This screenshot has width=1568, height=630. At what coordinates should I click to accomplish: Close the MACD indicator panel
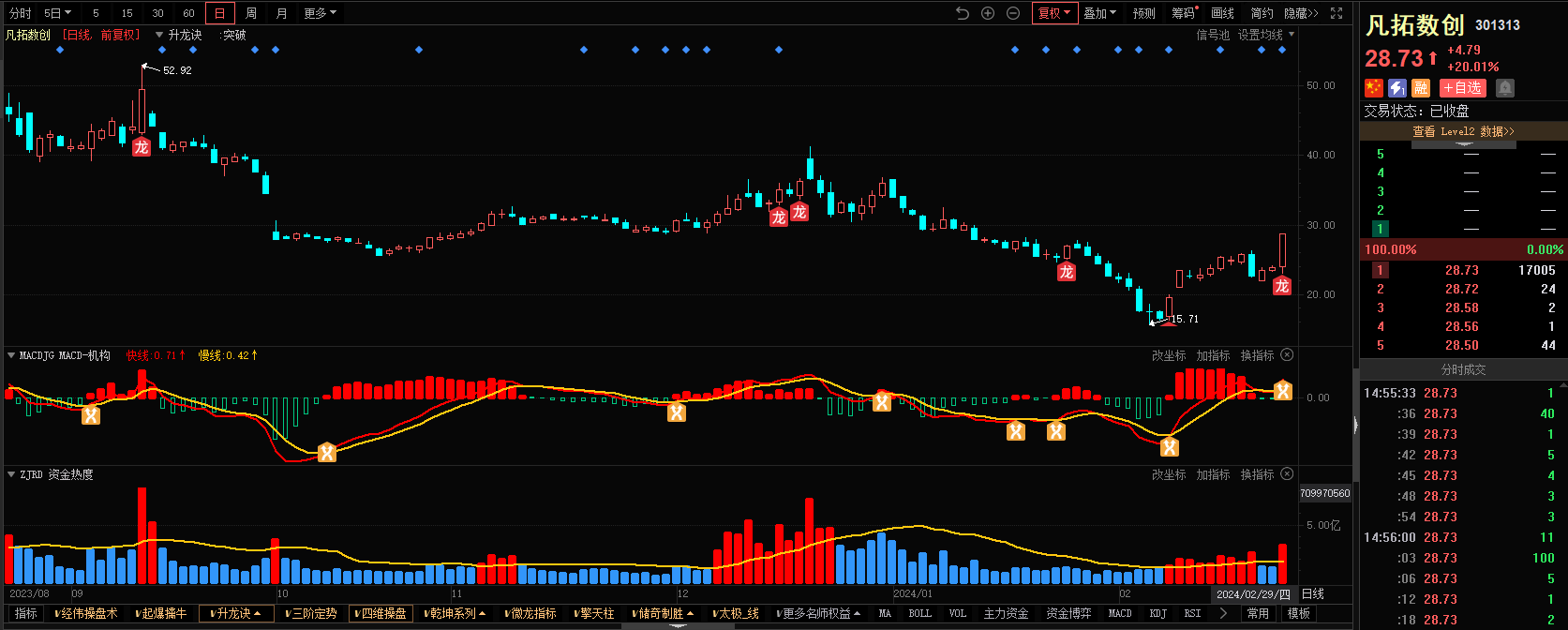click(x=1287, y=355)
